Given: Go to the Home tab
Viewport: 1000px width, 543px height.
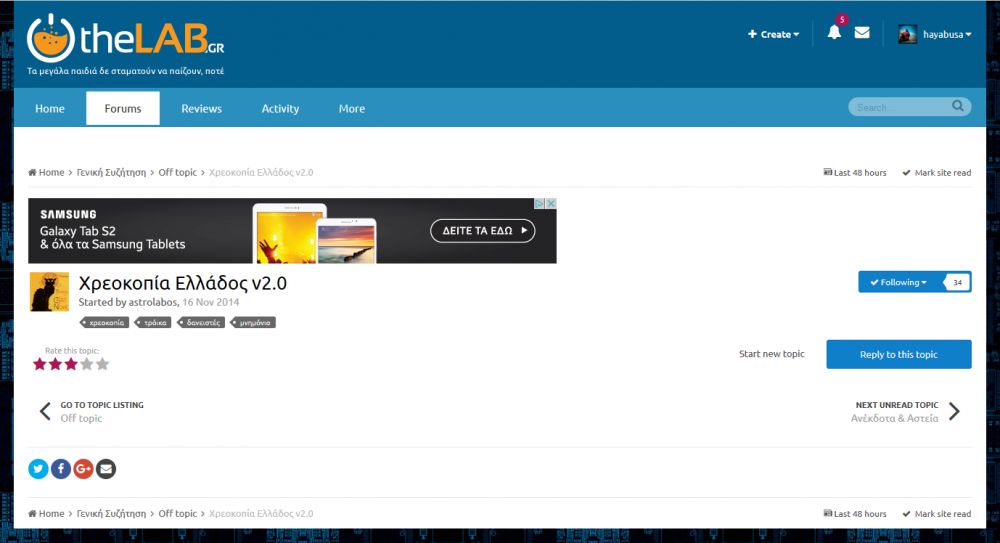Looking at the screenshot, I should (50, 108).
